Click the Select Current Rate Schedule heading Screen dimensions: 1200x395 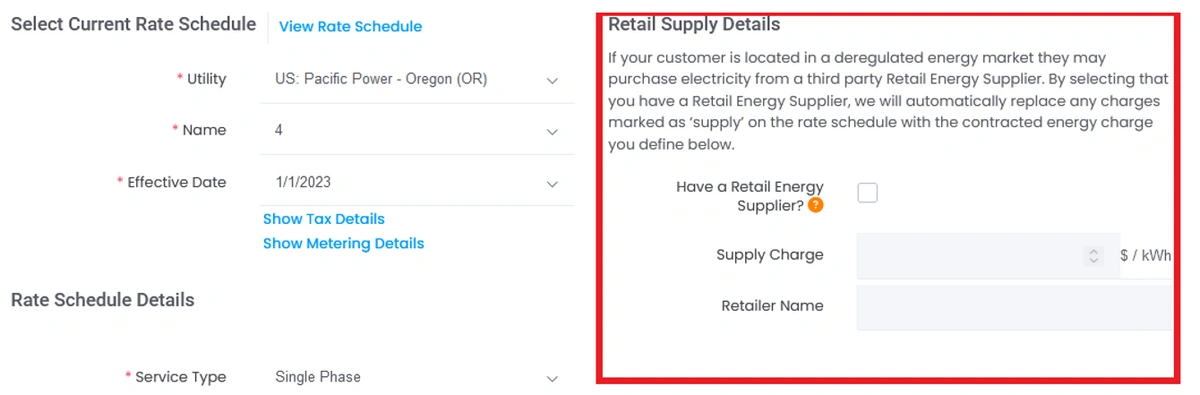(133, 24)
